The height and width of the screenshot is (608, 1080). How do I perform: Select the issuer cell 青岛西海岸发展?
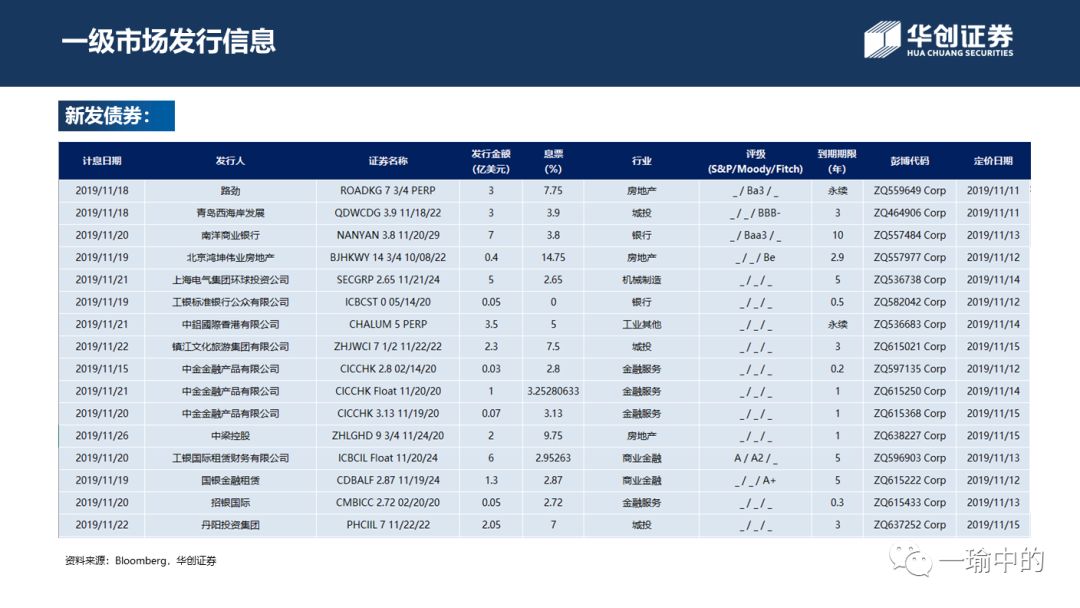click(230, 213)
